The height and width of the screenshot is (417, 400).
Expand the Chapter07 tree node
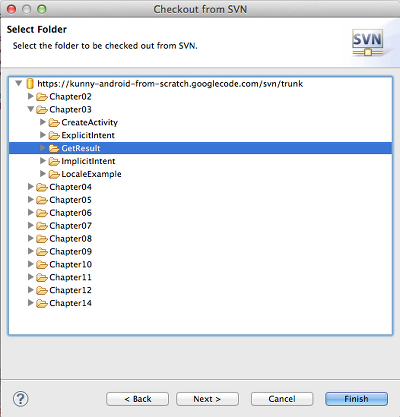(x=30, y=225)
